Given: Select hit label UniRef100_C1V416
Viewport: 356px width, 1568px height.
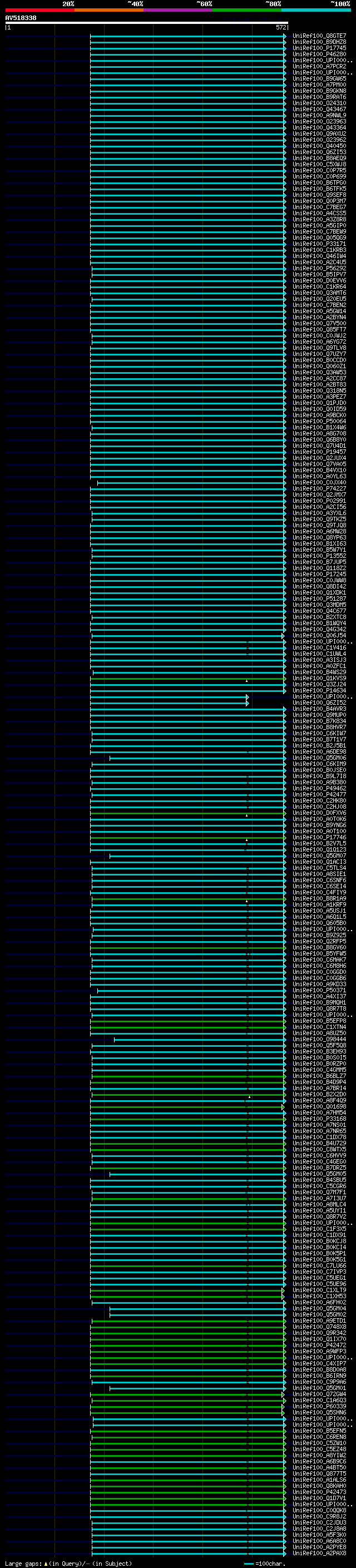Looking at the screenshot, I should (x=319, y=647).
